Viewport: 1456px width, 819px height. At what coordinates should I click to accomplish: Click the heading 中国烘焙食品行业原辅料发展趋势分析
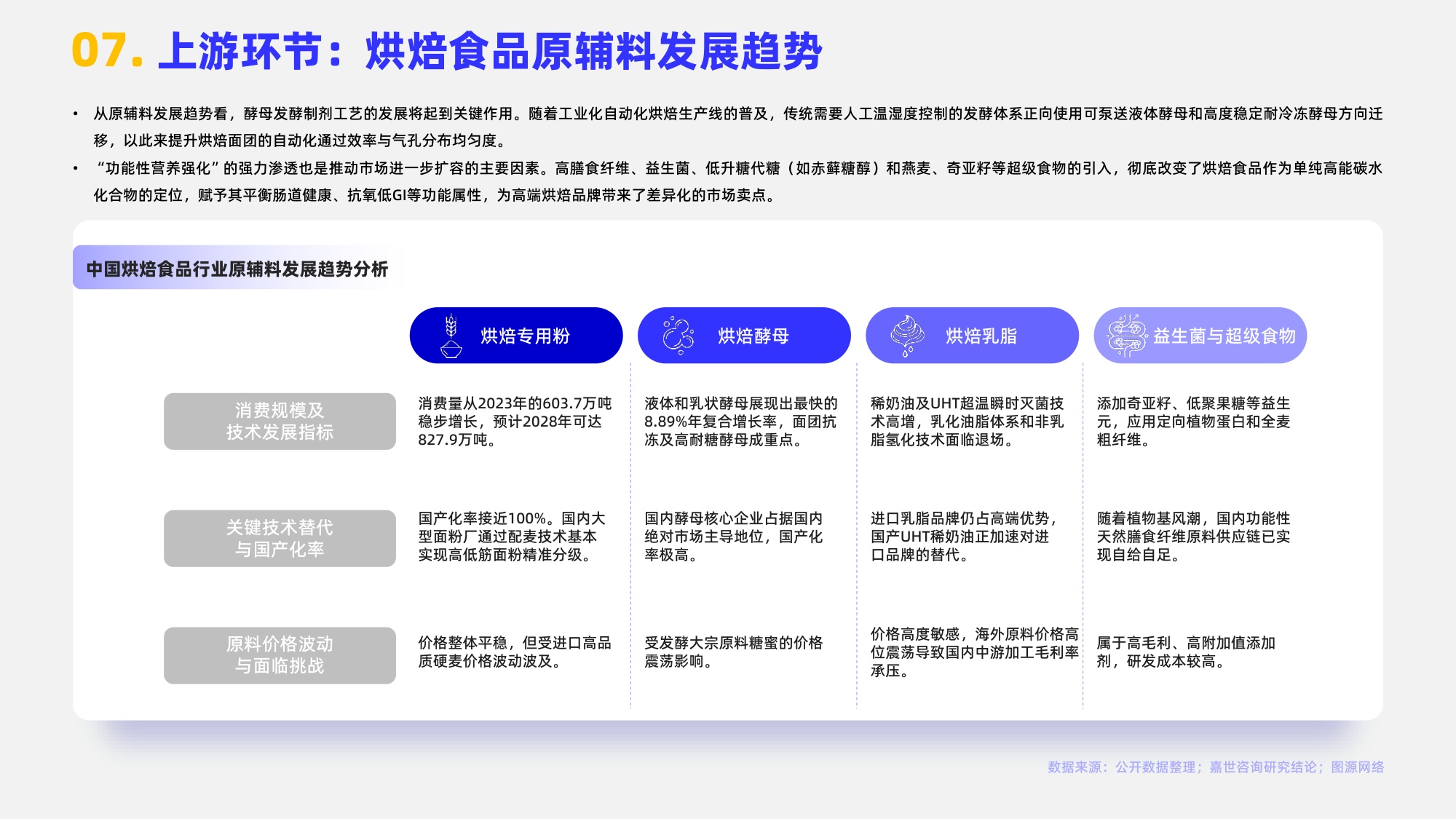(237, 269)
